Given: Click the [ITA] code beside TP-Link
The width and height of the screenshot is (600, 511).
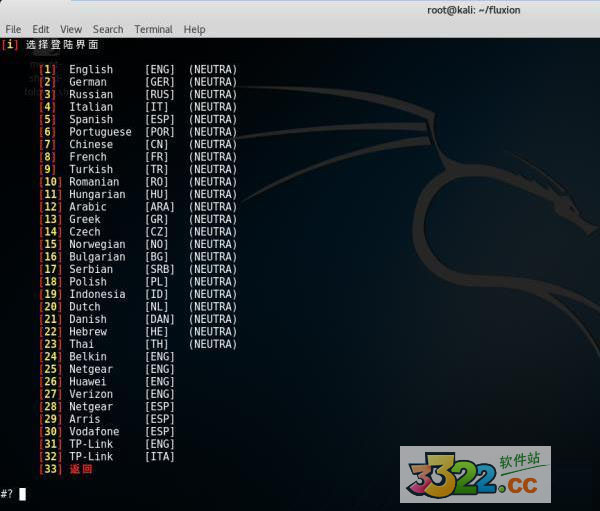Looking at the screenshot, I should (x=160, y=456).
